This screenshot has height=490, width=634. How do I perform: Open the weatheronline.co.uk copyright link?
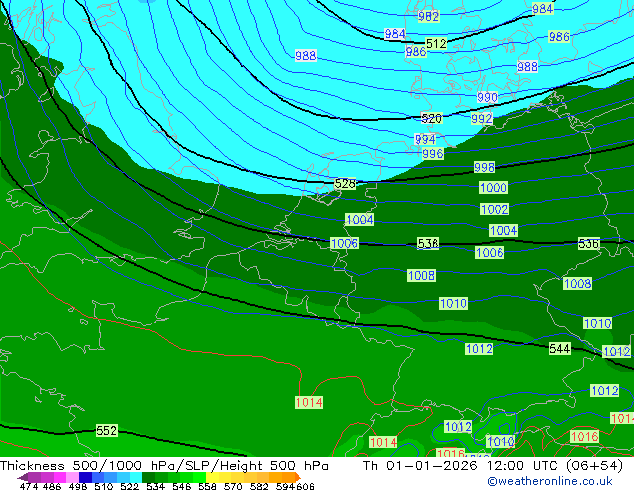[x=550, y=482]
